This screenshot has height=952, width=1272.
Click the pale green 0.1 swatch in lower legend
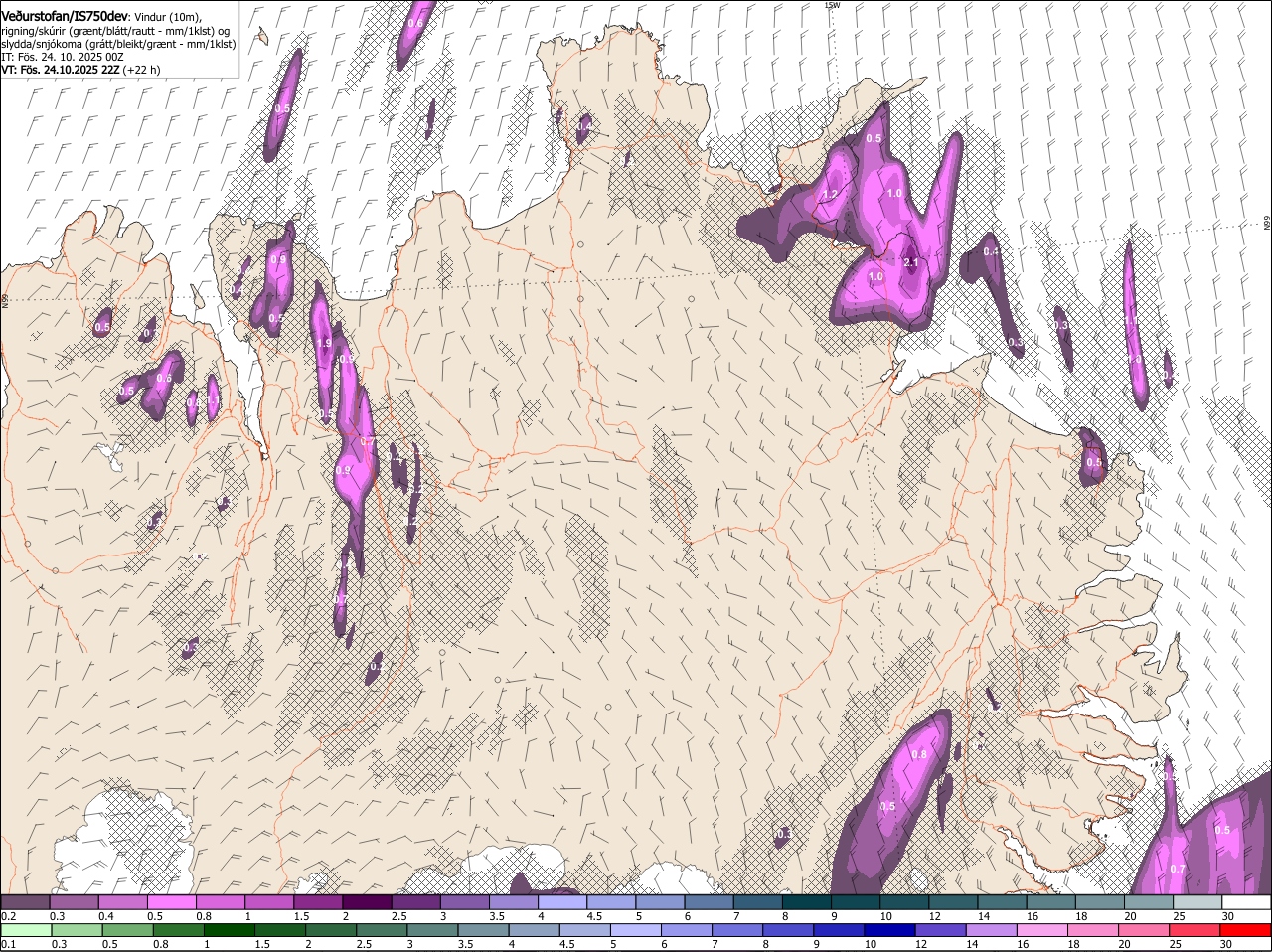pyautogui.click(x=26, y=930)
